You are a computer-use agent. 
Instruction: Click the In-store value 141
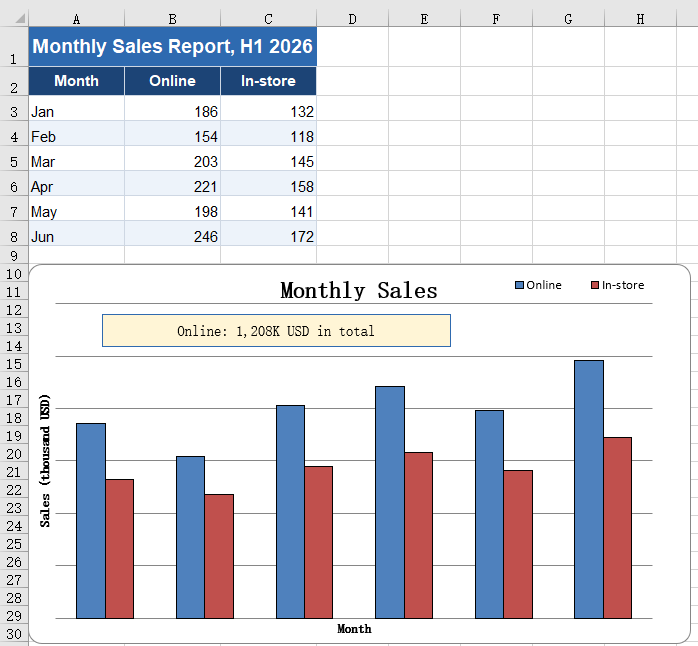[268, 208]
